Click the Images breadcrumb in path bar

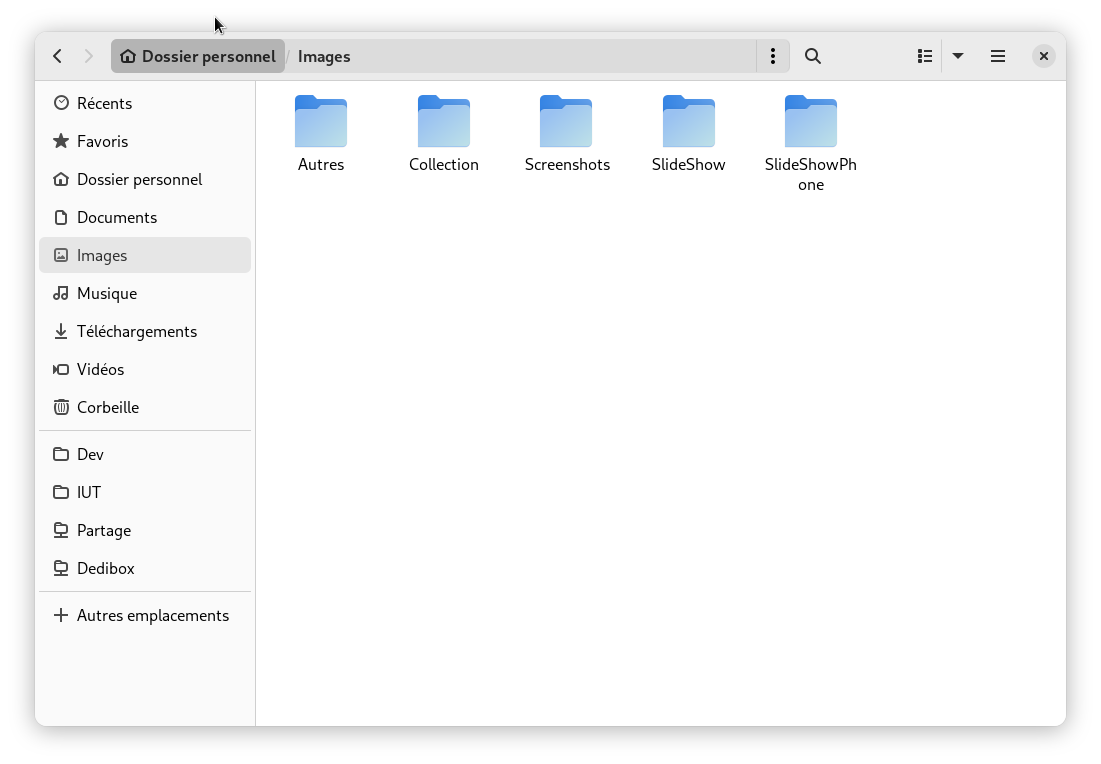[323, 56]
